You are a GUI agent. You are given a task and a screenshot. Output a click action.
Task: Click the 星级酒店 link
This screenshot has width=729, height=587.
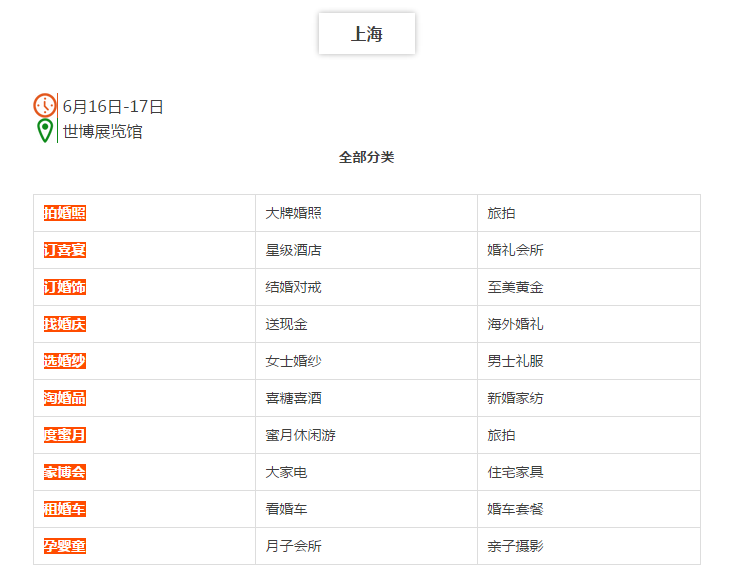293,250
